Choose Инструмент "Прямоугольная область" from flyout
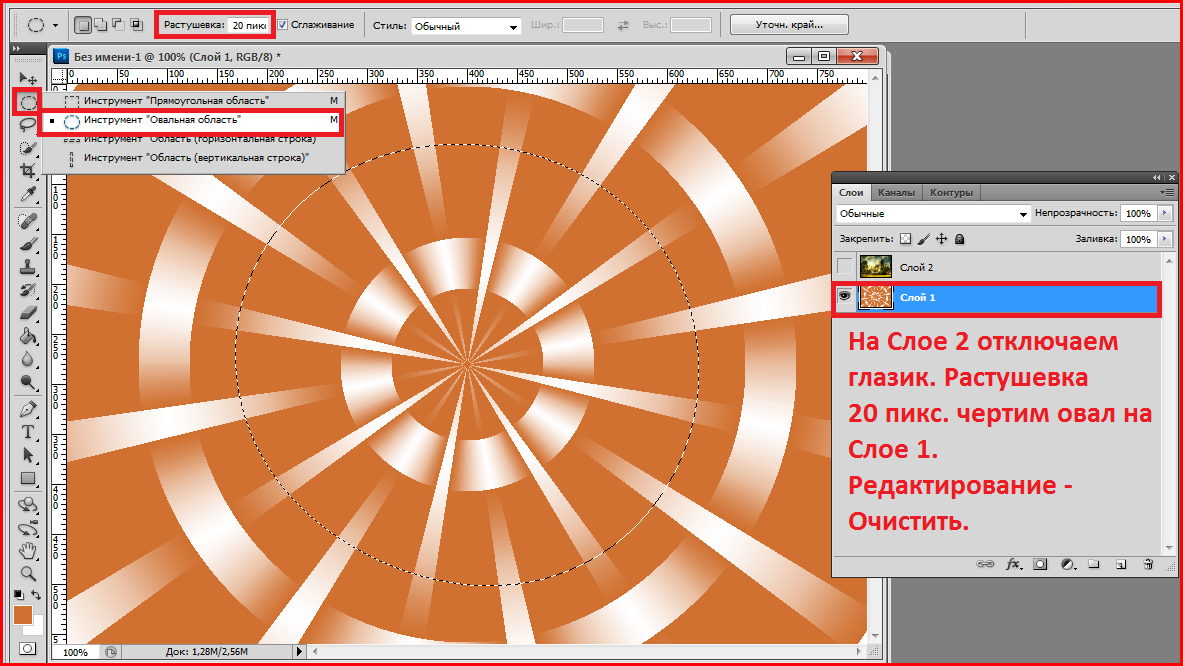1183x666 pixels. (192, 100)
